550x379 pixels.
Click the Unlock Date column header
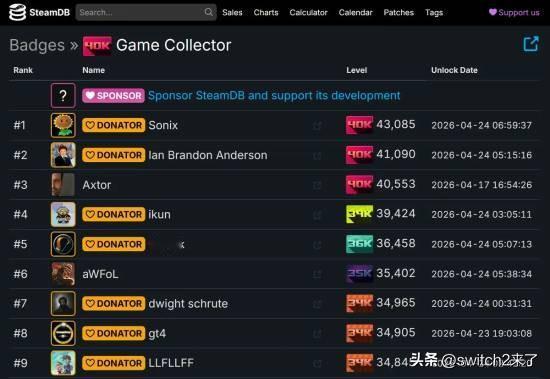coord(454,70)
